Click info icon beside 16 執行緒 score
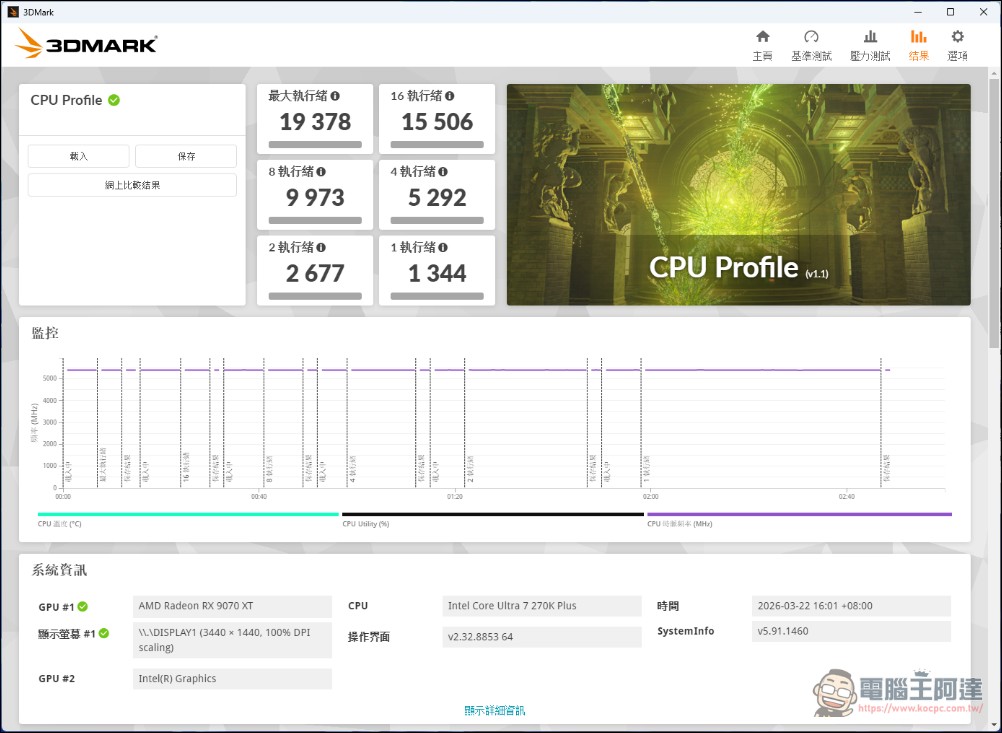1002x733 pixels. pos(450,96)
